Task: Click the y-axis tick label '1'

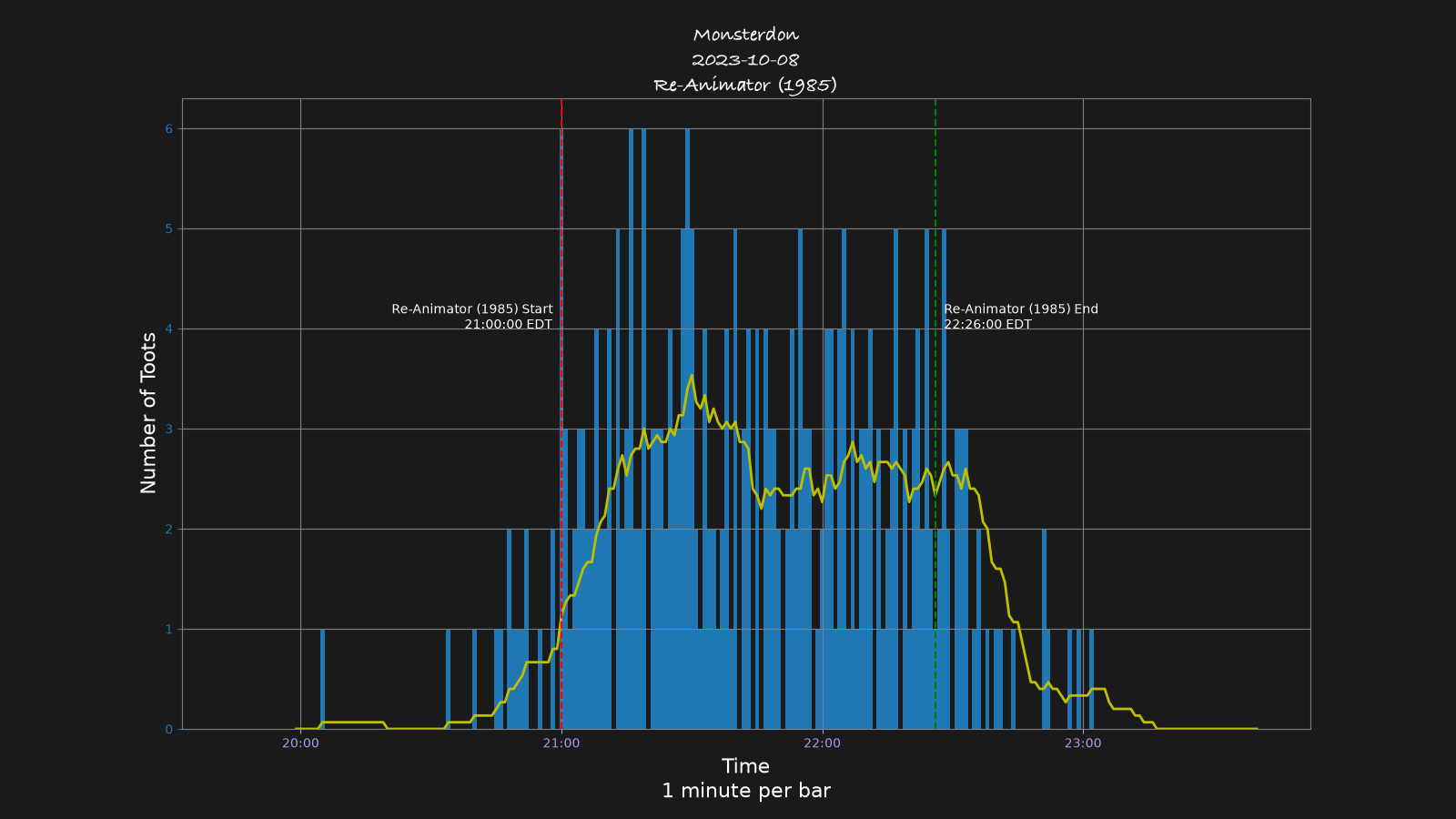Action: pos(168,630)
